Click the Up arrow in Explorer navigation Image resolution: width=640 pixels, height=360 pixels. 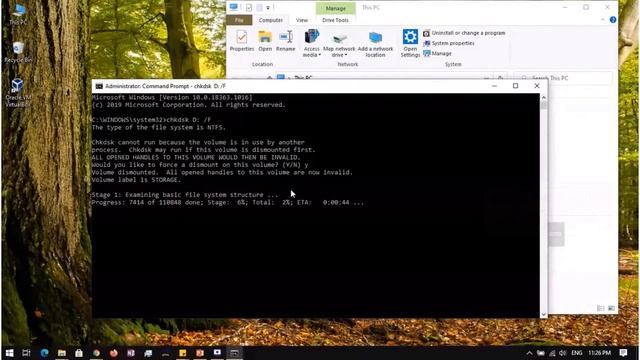click(x=269, y=77)
